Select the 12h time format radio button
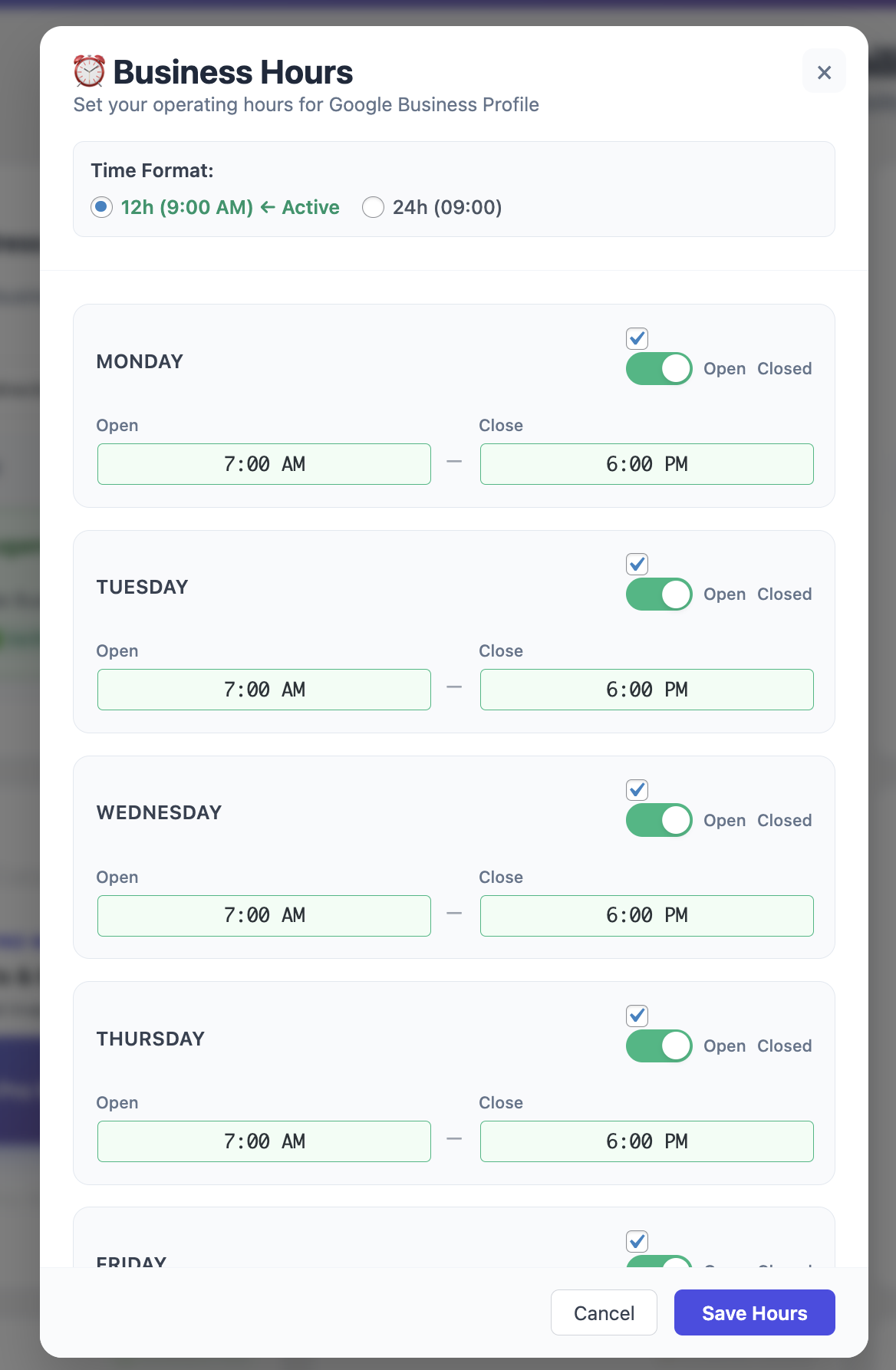Image resolution: width=896 pixels, height=1370 pixels. [101, 207]
